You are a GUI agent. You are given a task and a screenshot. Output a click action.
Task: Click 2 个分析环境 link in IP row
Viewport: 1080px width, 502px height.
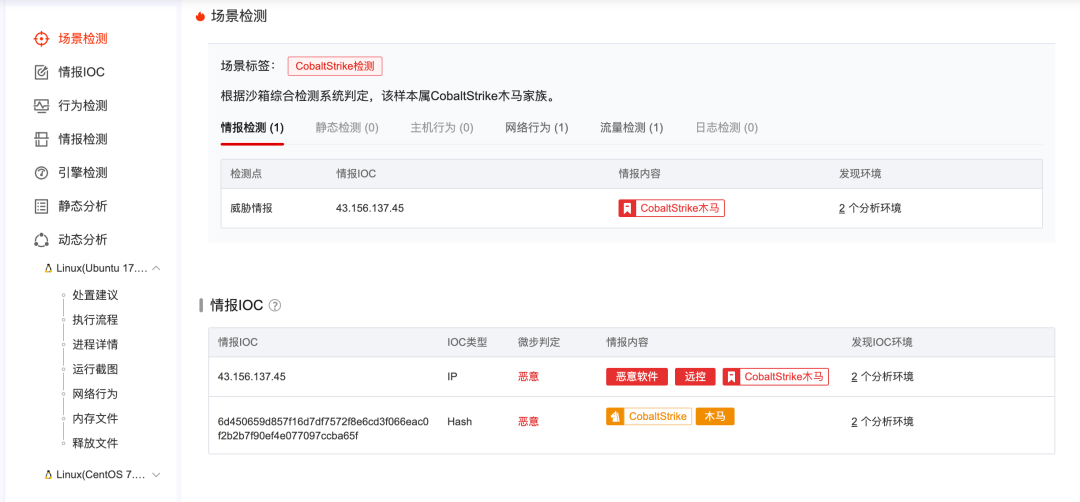tap(882, 377)
